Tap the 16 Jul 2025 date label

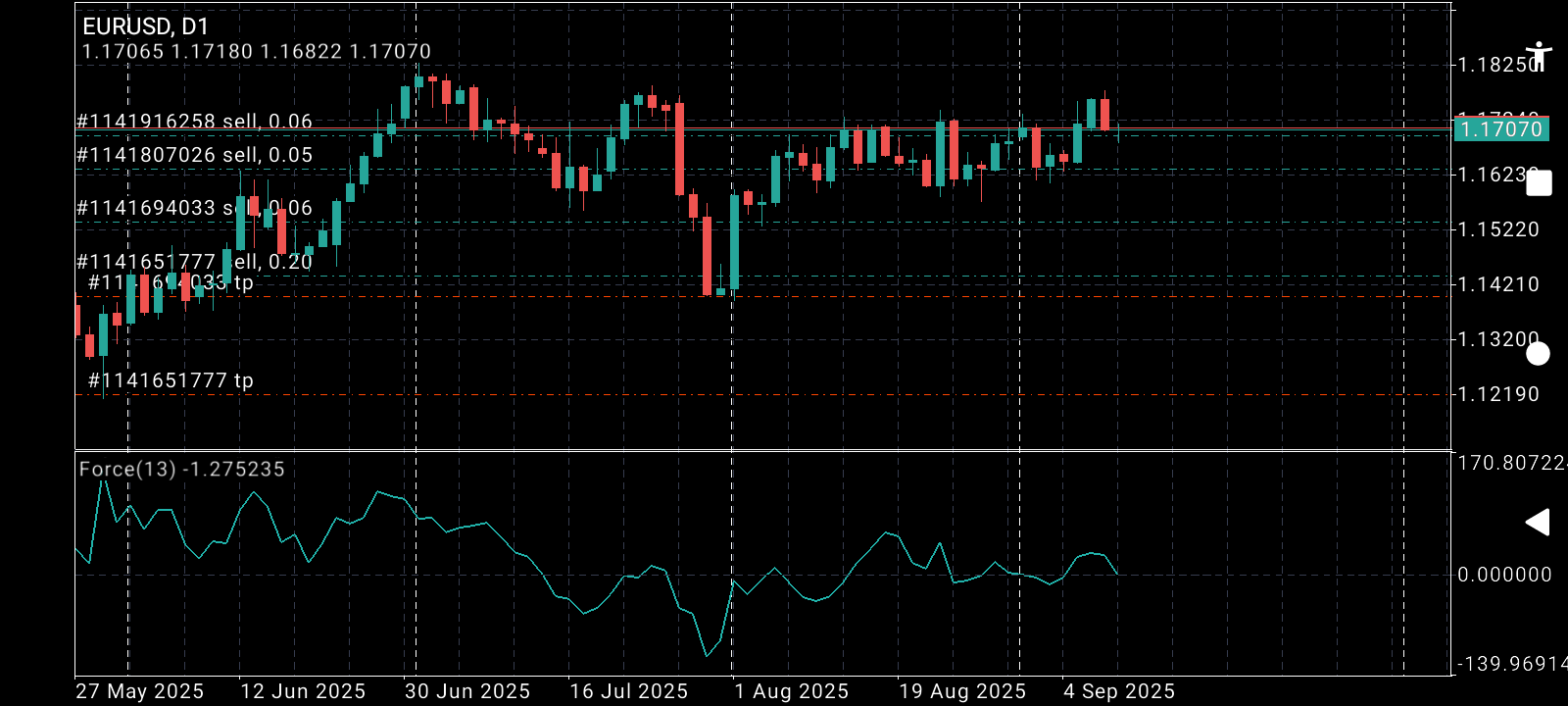coord(629,691)
